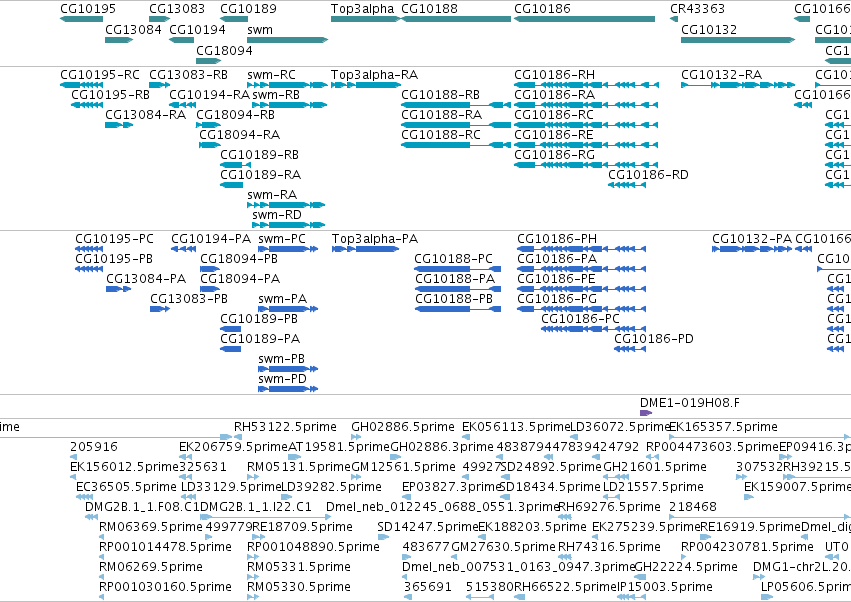The image size is (851, 602).
Task: Click the CR43363 gene label
Action: 697,9
